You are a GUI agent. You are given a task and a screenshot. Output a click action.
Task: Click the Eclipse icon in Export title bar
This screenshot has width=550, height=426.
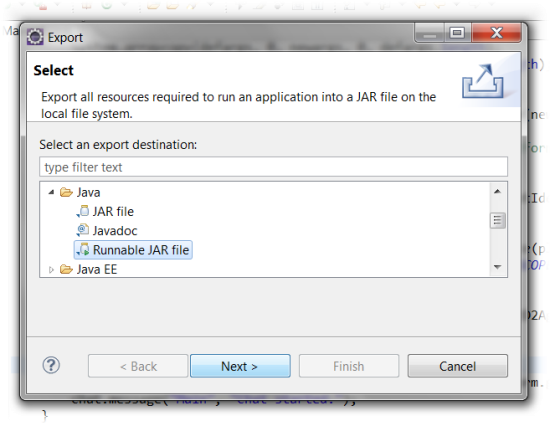tap(35, 37)
